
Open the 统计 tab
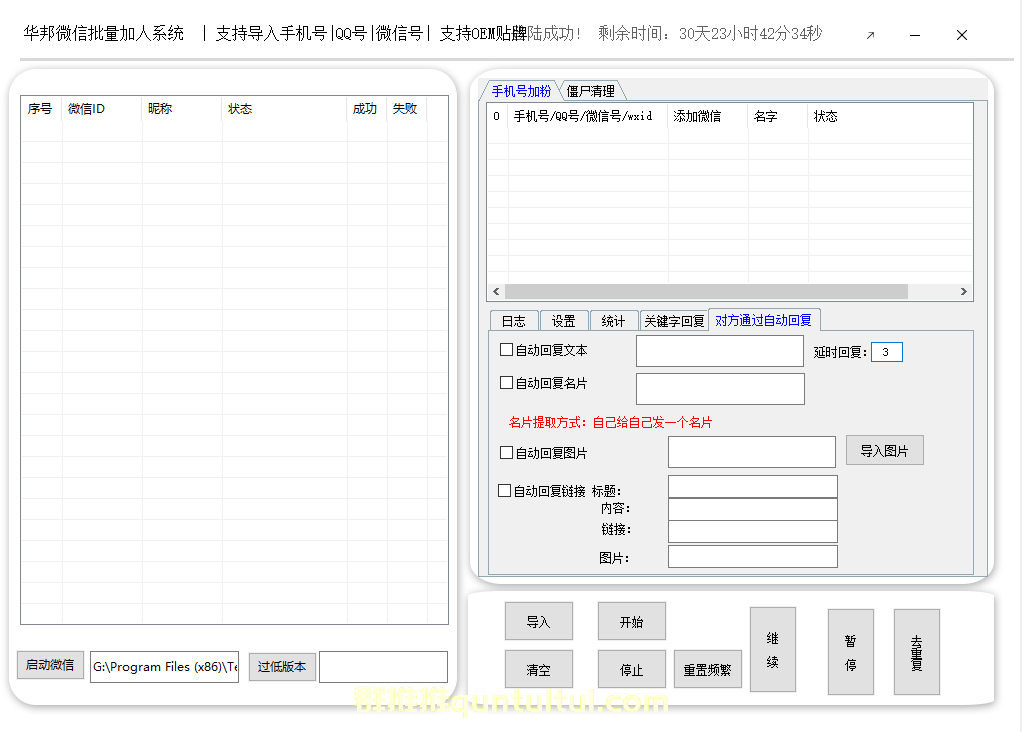coord(613,321)
